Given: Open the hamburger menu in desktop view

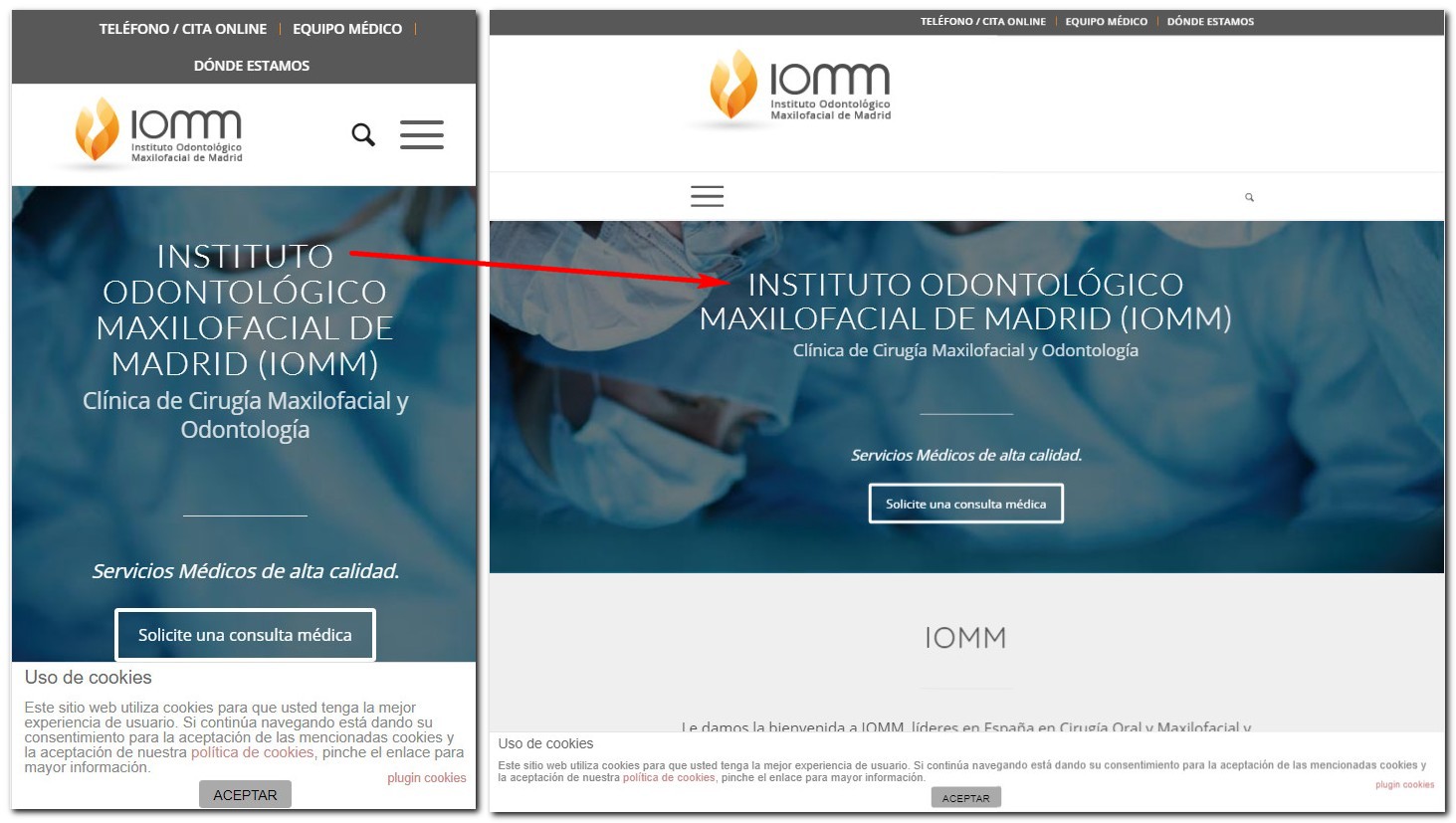Looking at the screenshot, I should pyautogui.click(x=708, y=196).
